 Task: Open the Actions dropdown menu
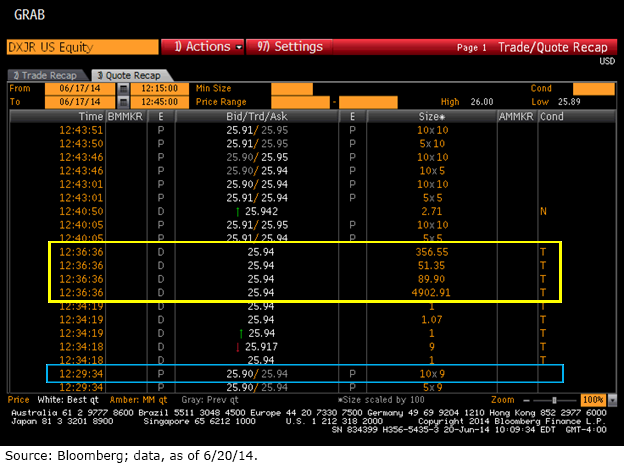[202, 47]
